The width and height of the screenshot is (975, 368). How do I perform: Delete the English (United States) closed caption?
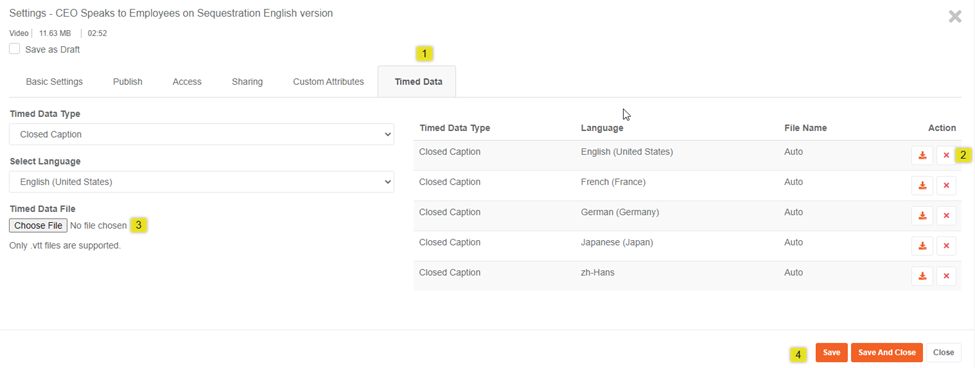tap(946, 155)
